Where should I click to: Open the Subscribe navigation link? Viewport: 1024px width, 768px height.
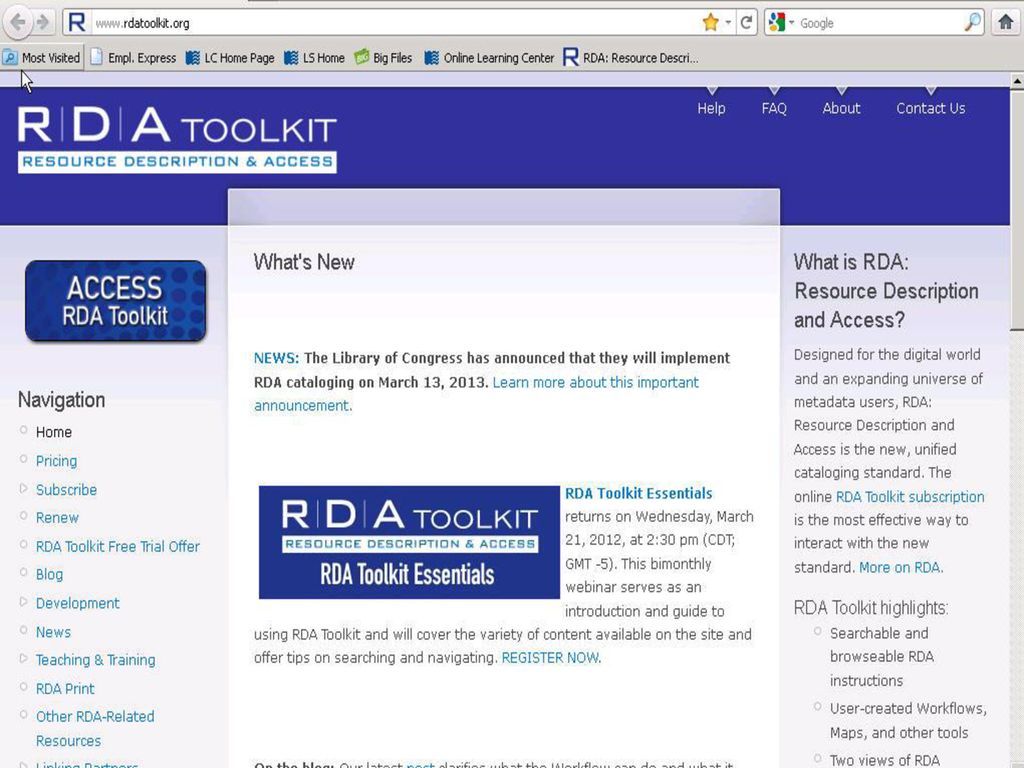point(66,489)
